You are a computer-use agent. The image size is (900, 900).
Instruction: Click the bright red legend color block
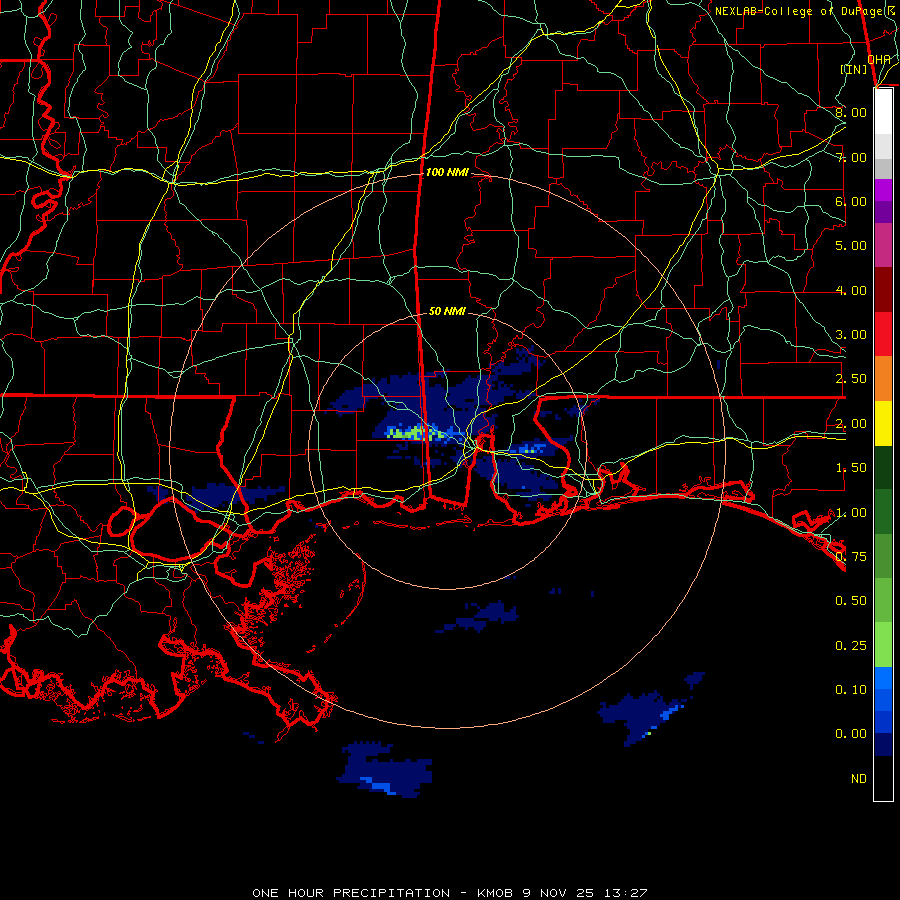pos(883,334)
